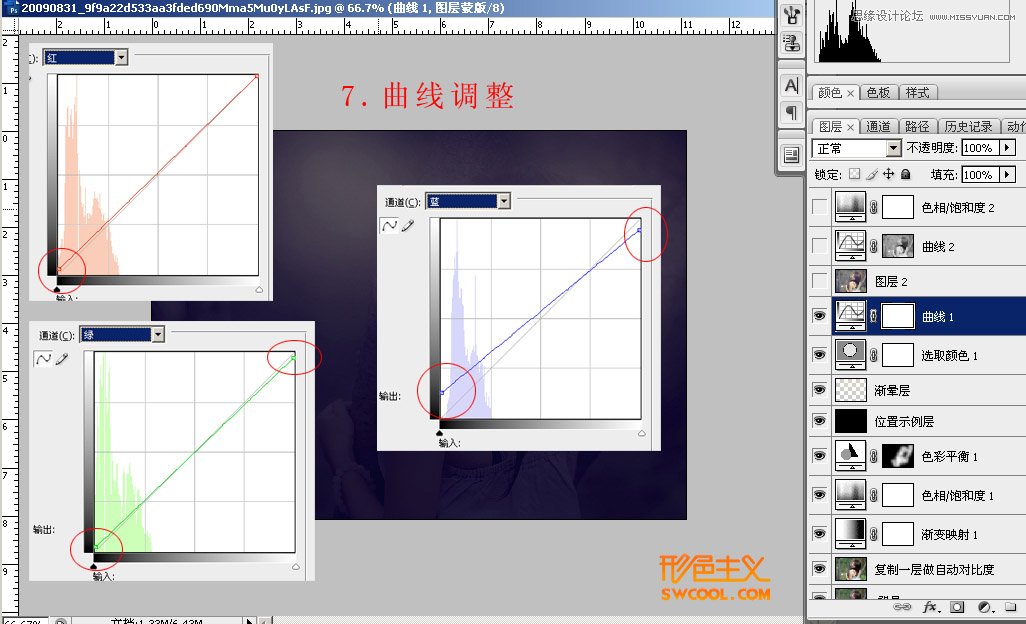Click 色相/饱和度 1 adjustment thumbnail icon
Screen dimensions: 1026x624
coord(851,495)
